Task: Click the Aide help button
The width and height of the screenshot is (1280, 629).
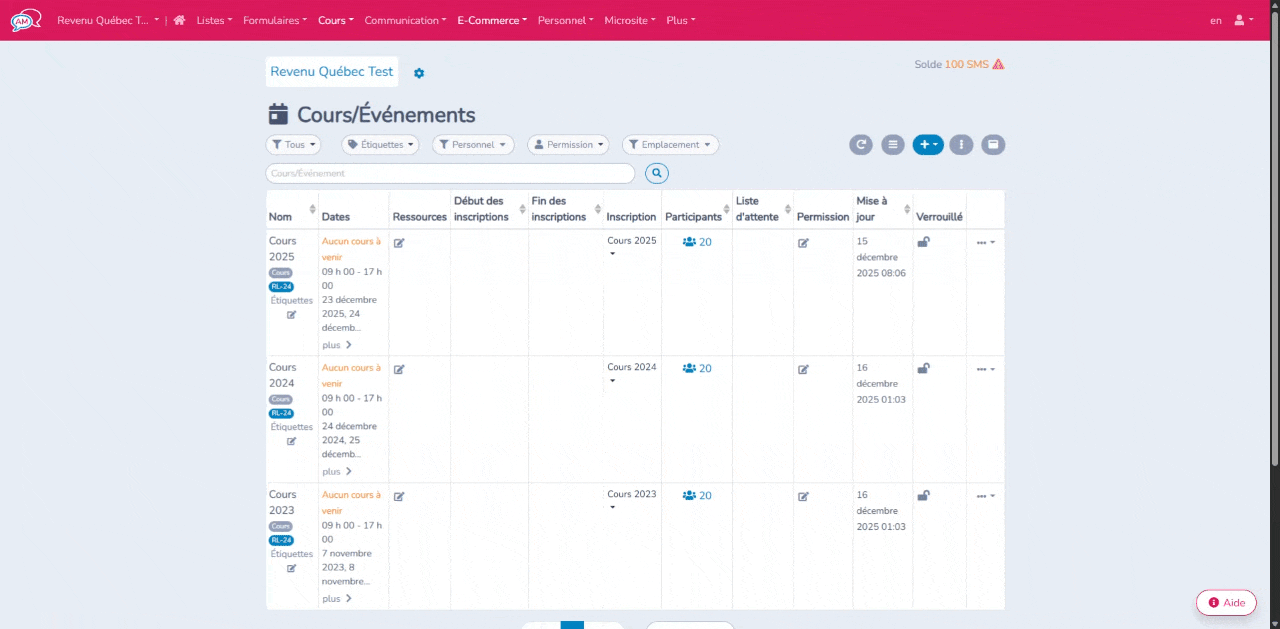Action: [1226, 603]
